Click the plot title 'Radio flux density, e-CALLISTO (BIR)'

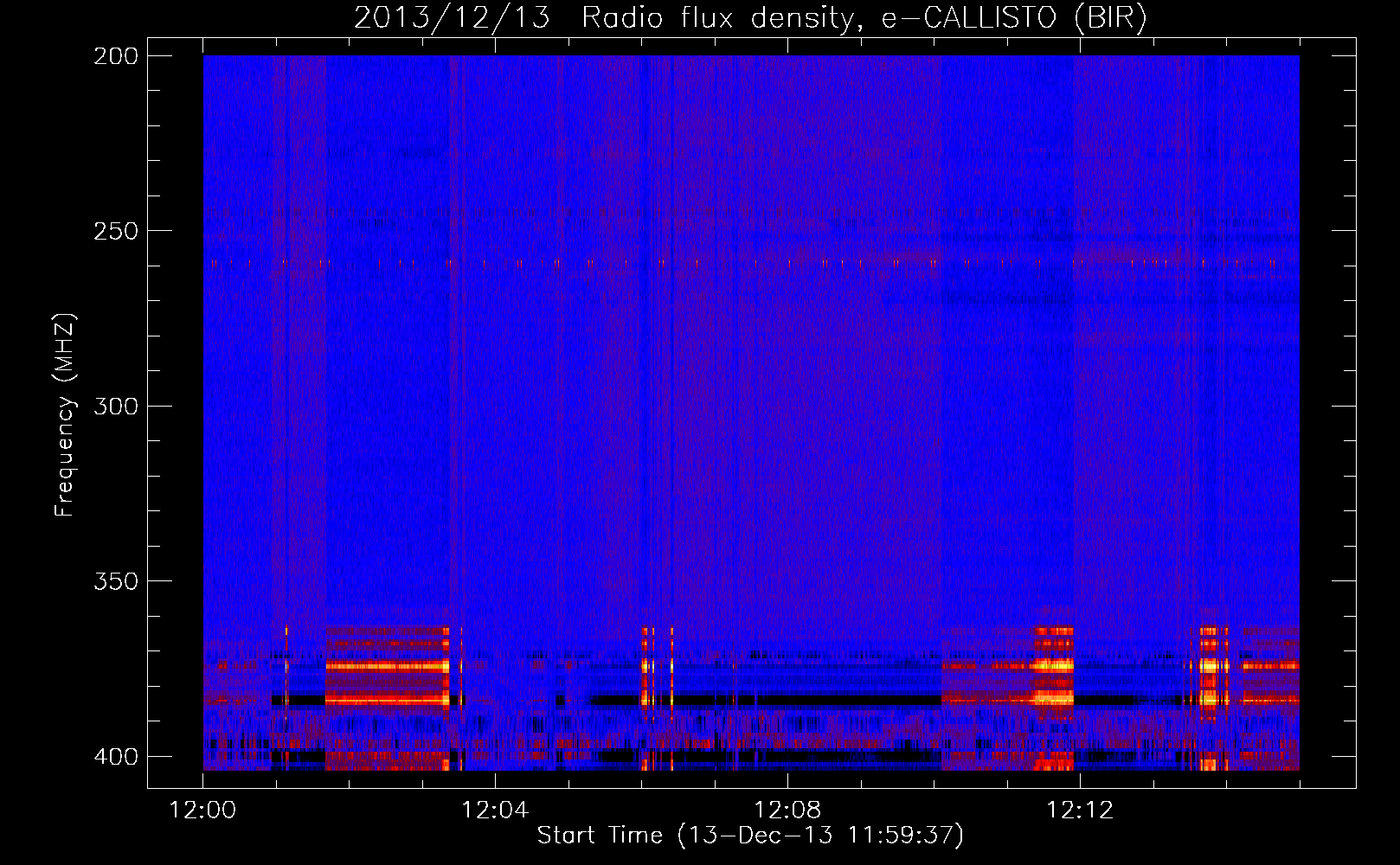(864, 17)
